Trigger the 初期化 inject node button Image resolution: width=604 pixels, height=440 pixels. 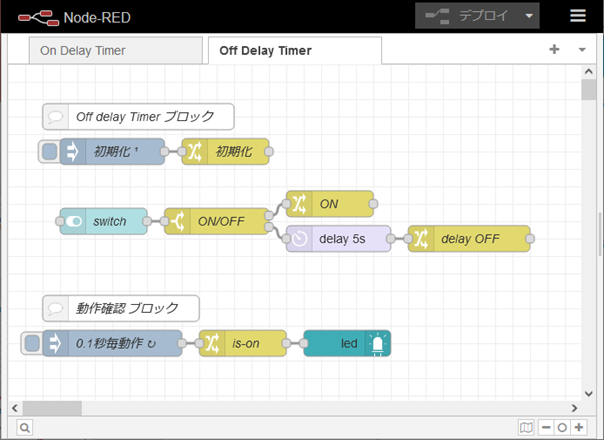coord(48,152)
